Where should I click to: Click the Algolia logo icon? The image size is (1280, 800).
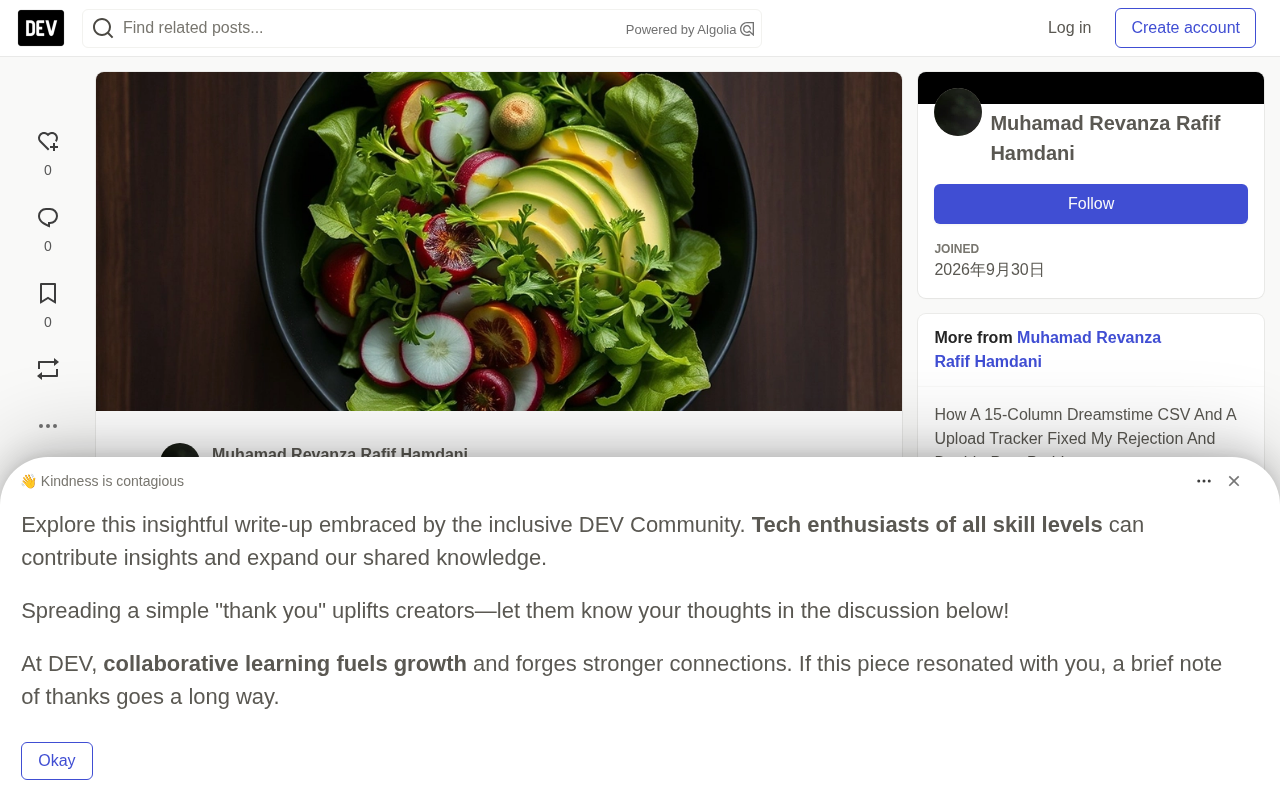click(747, 29)
